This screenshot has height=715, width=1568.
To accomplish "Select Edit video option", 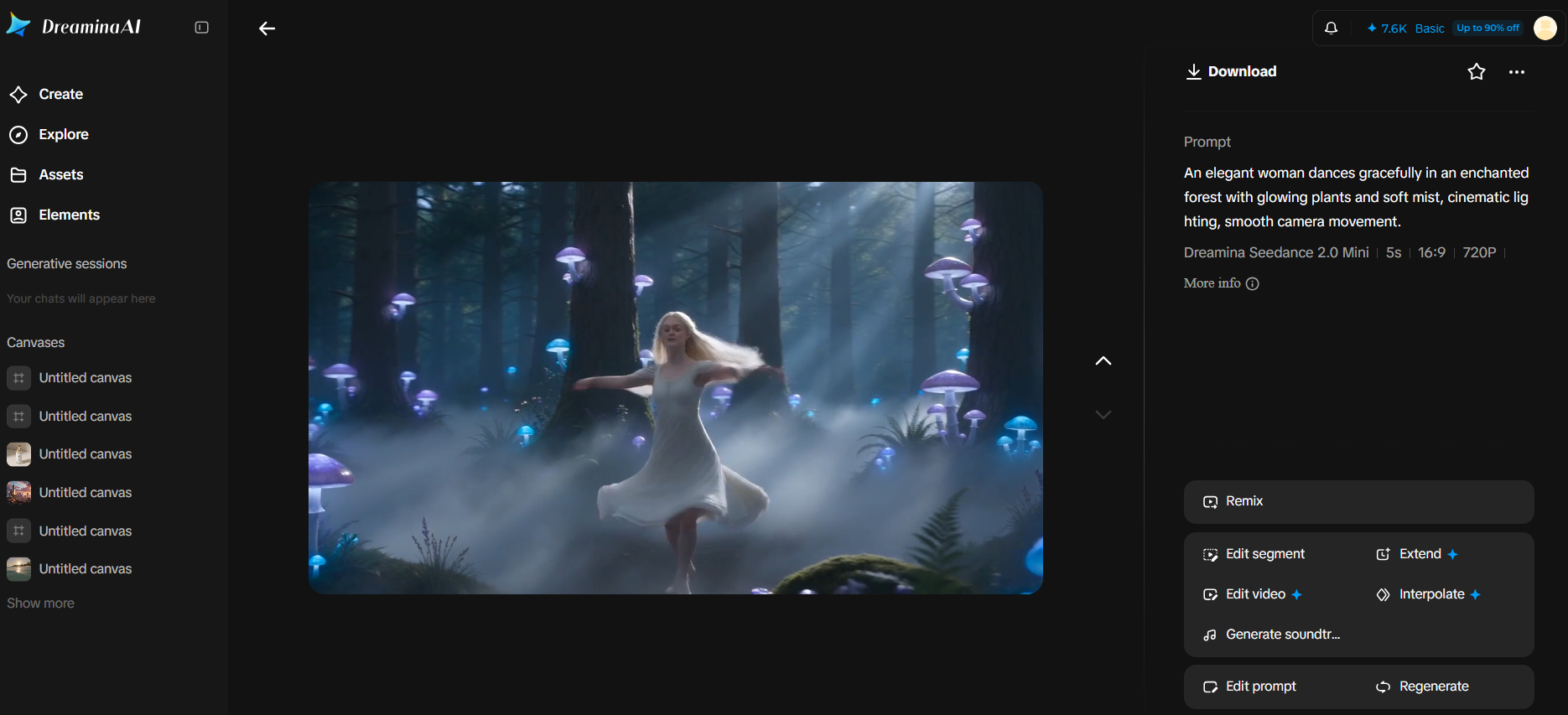I will click(x=1252, y=594).
